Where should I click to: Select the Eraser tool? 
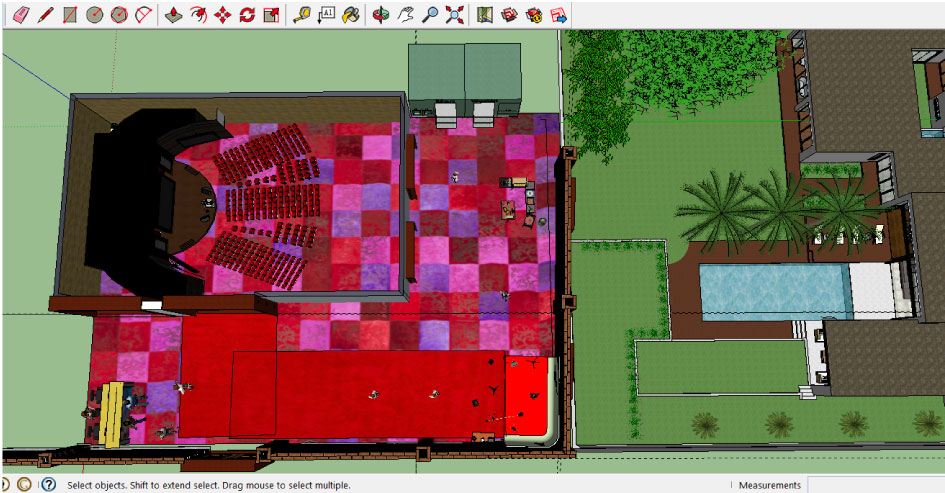20,14
